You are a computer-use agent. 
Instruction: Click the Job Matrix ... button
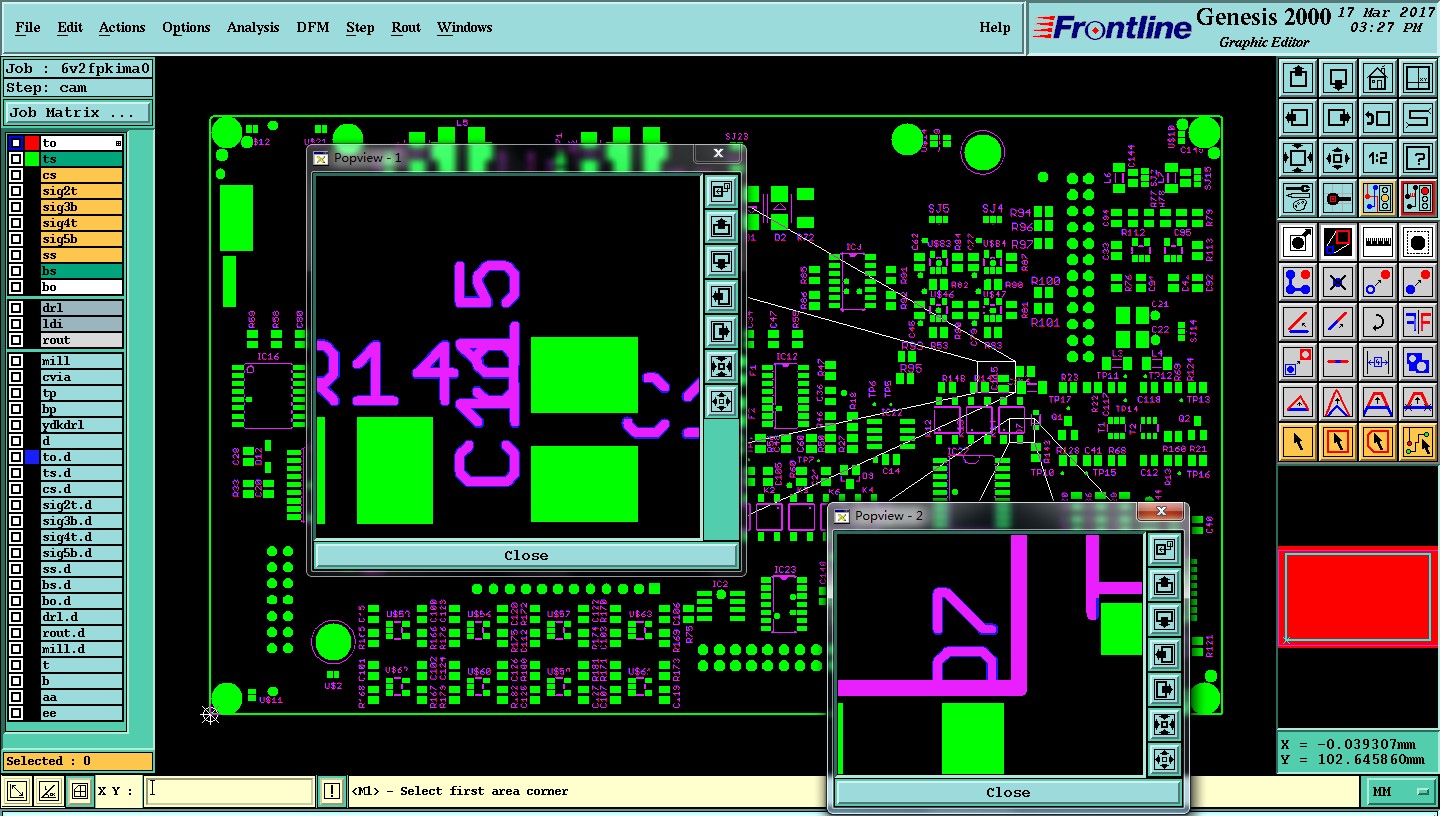[78, 113]
